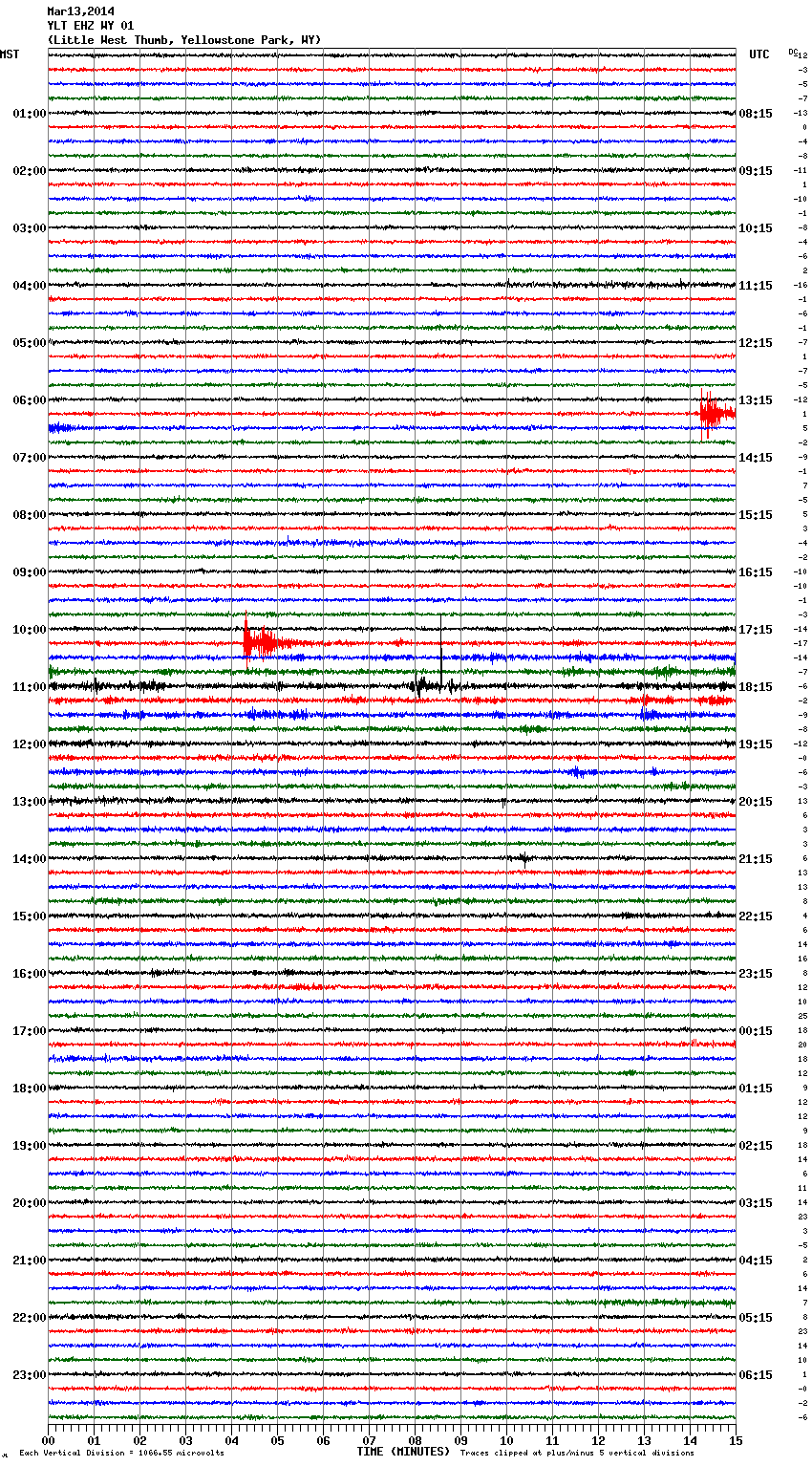Screen dimensions: 812x1466
Task: Click the 00:15 UTC time label
Action: click(x=756, y=1031)
